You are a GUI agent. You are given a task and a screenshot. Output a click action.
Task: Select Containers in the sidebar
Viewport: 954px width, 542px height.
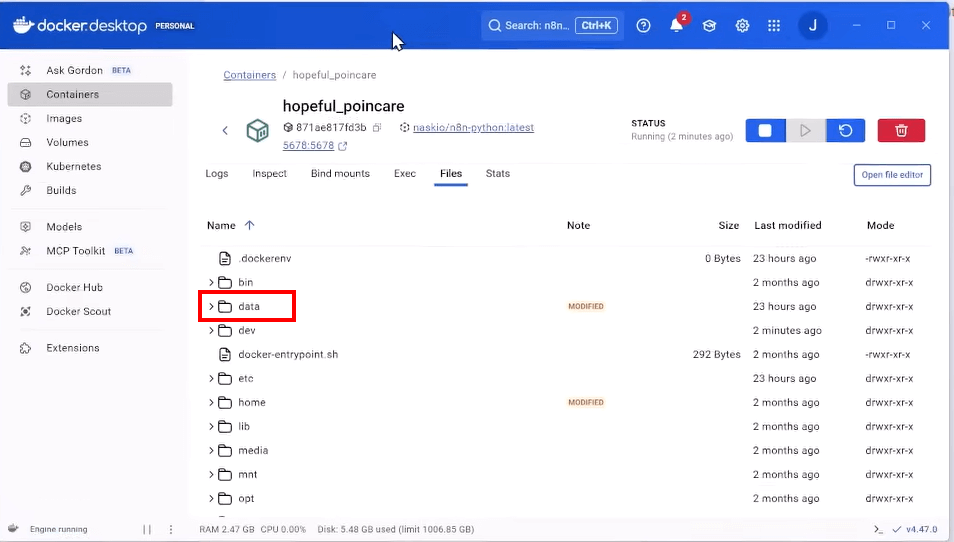click(x=90, y=94)
